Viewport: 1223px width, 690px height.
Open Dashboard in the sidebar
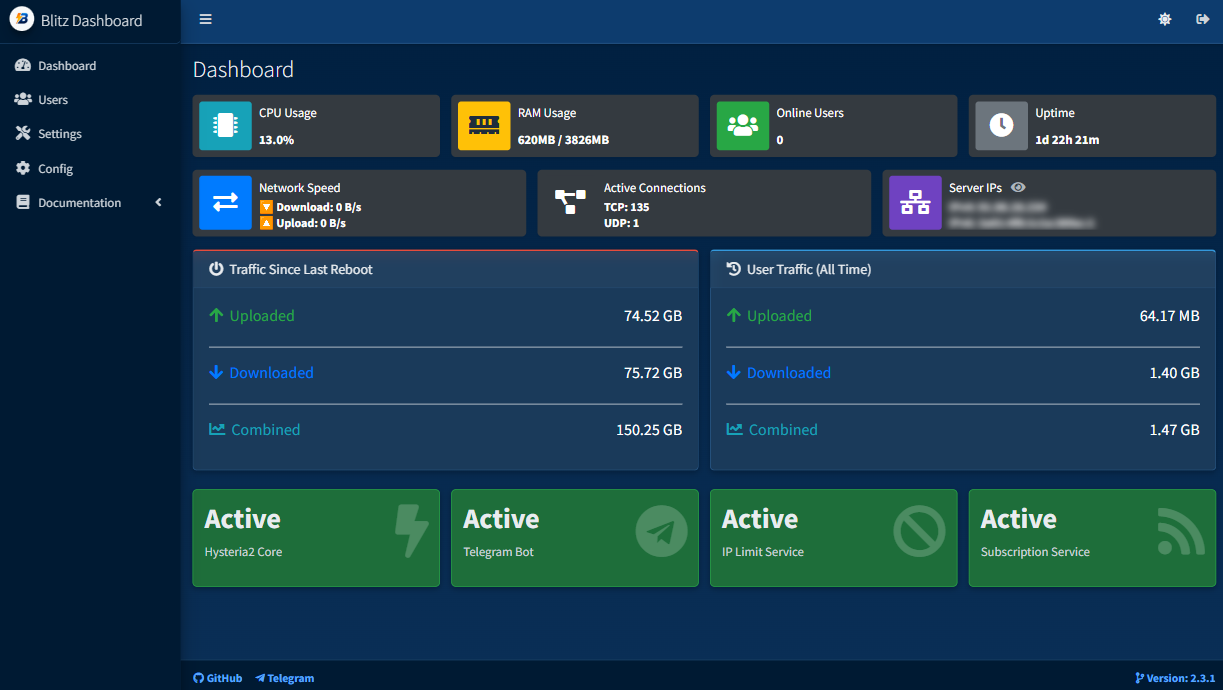pos(90,66)
